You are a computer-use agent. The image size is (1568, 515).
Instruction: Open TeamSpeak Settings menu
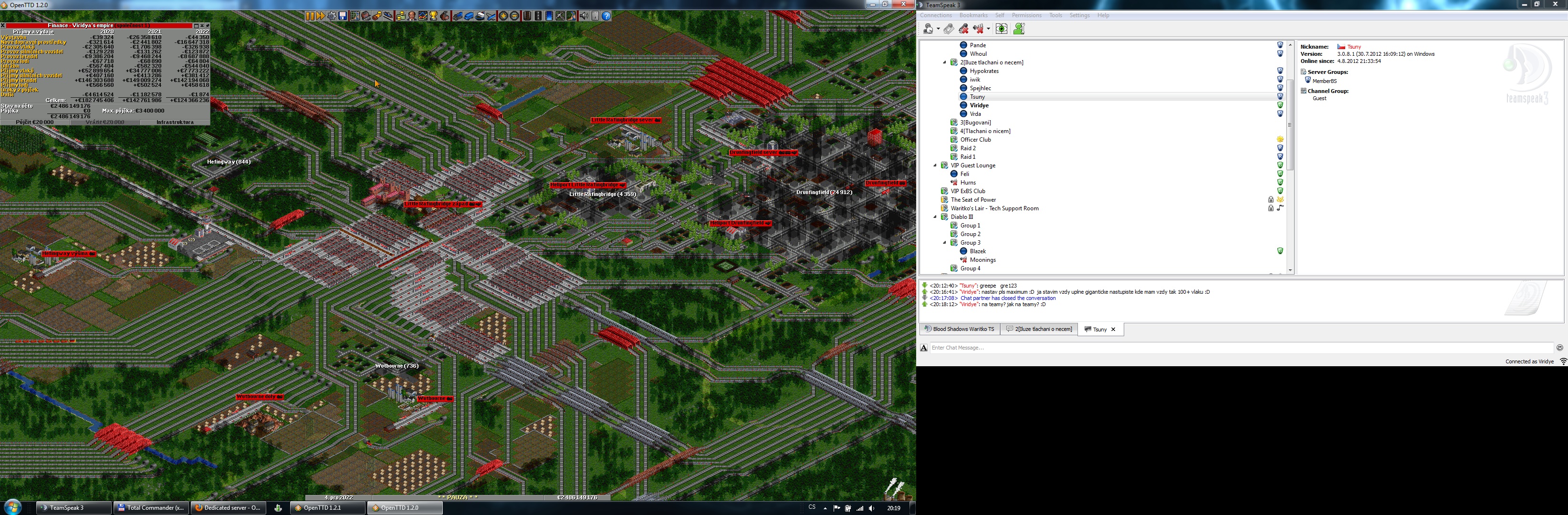1079,15
